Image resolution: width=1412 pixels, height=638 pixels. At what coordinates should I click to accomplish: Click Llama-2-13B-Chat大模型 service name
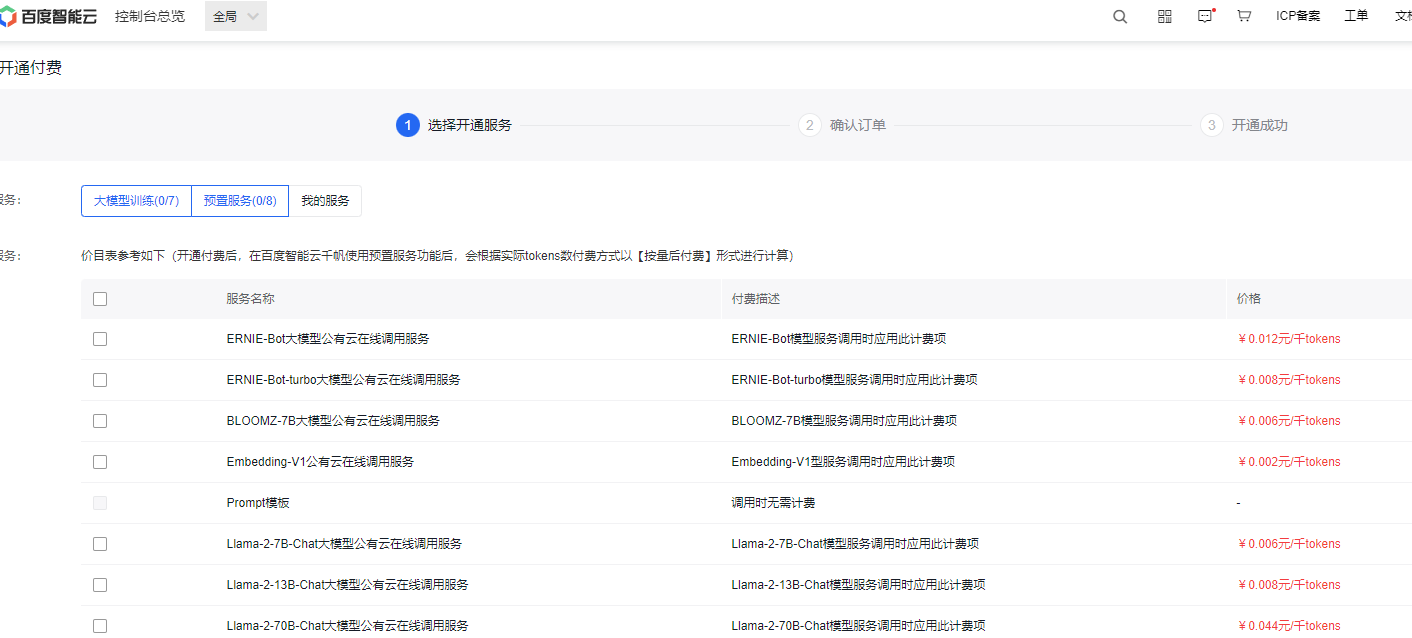348,585
